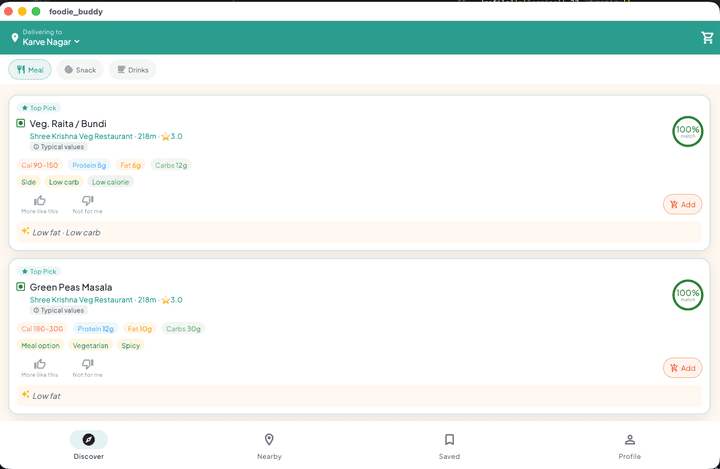
Task: Select the Drinks filter chip
Action: (132, 70)
